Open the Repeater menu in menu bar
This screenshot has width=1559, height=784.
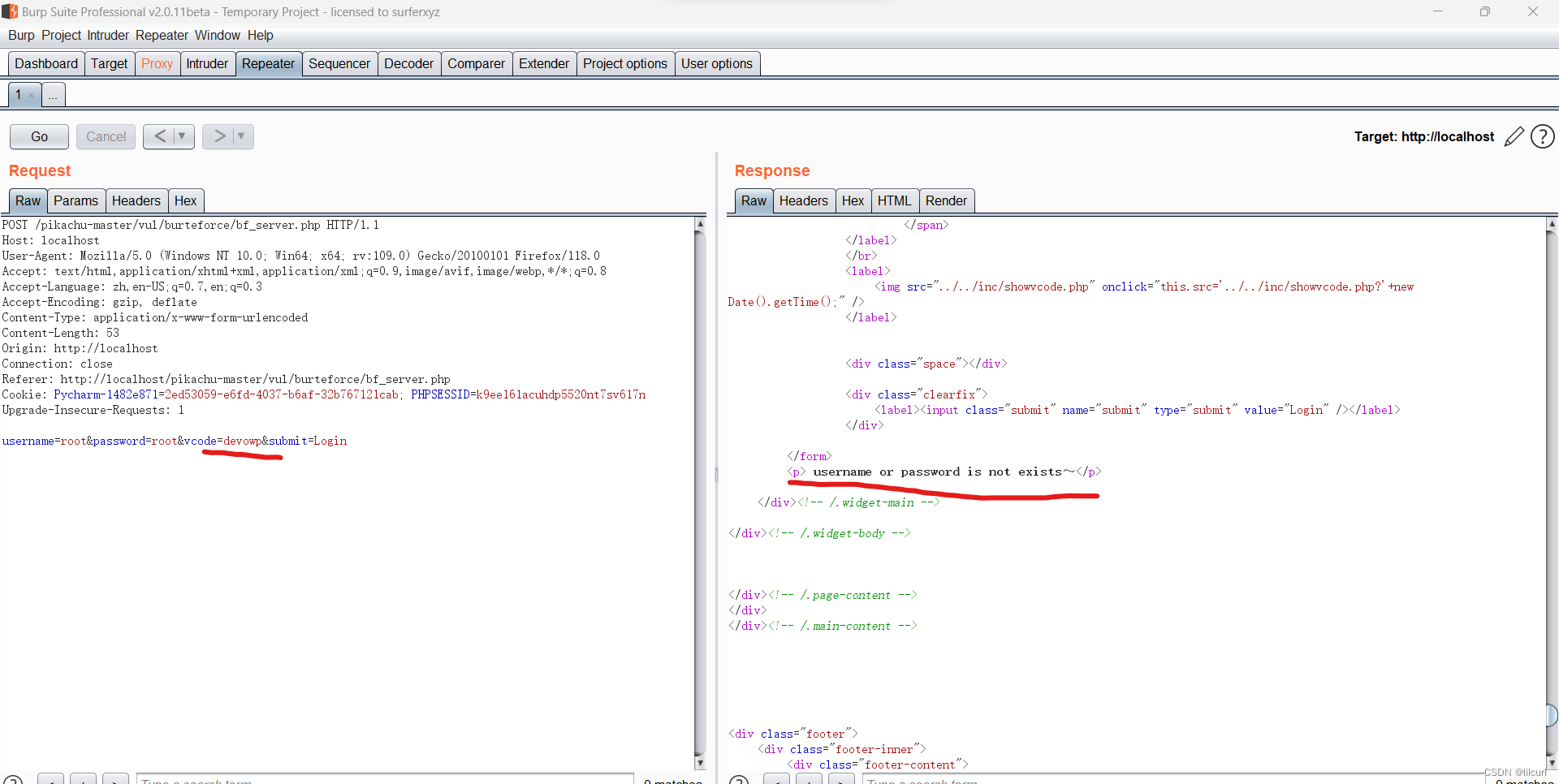pos(162,35)
